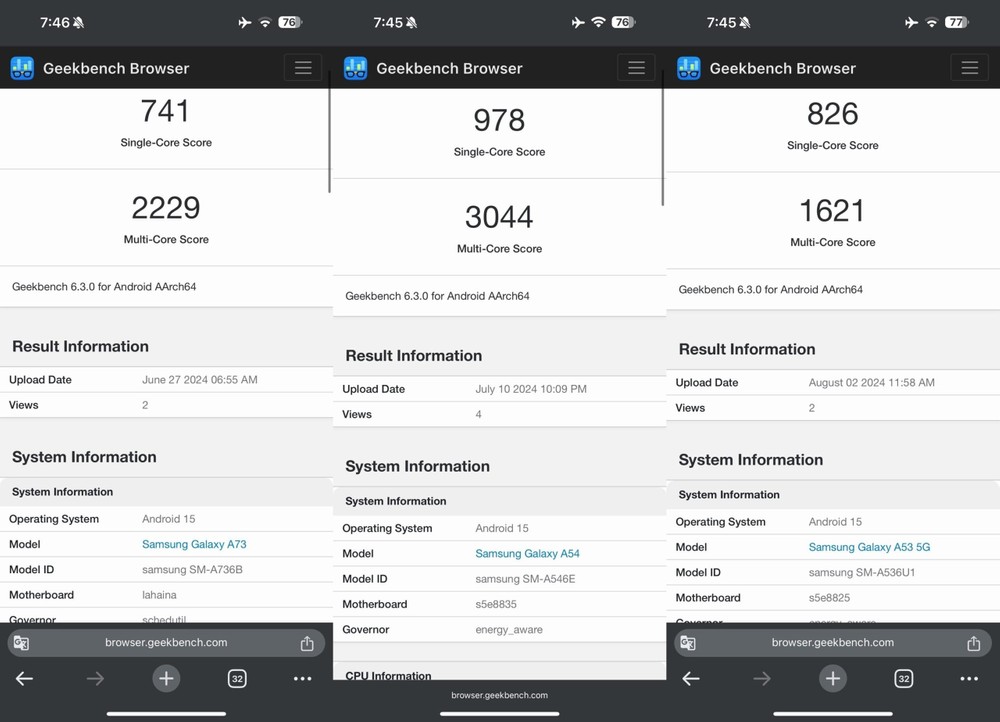Open hamburger menu on Galaxy A73 screen

pyautogui.click(x=303, y=68)
